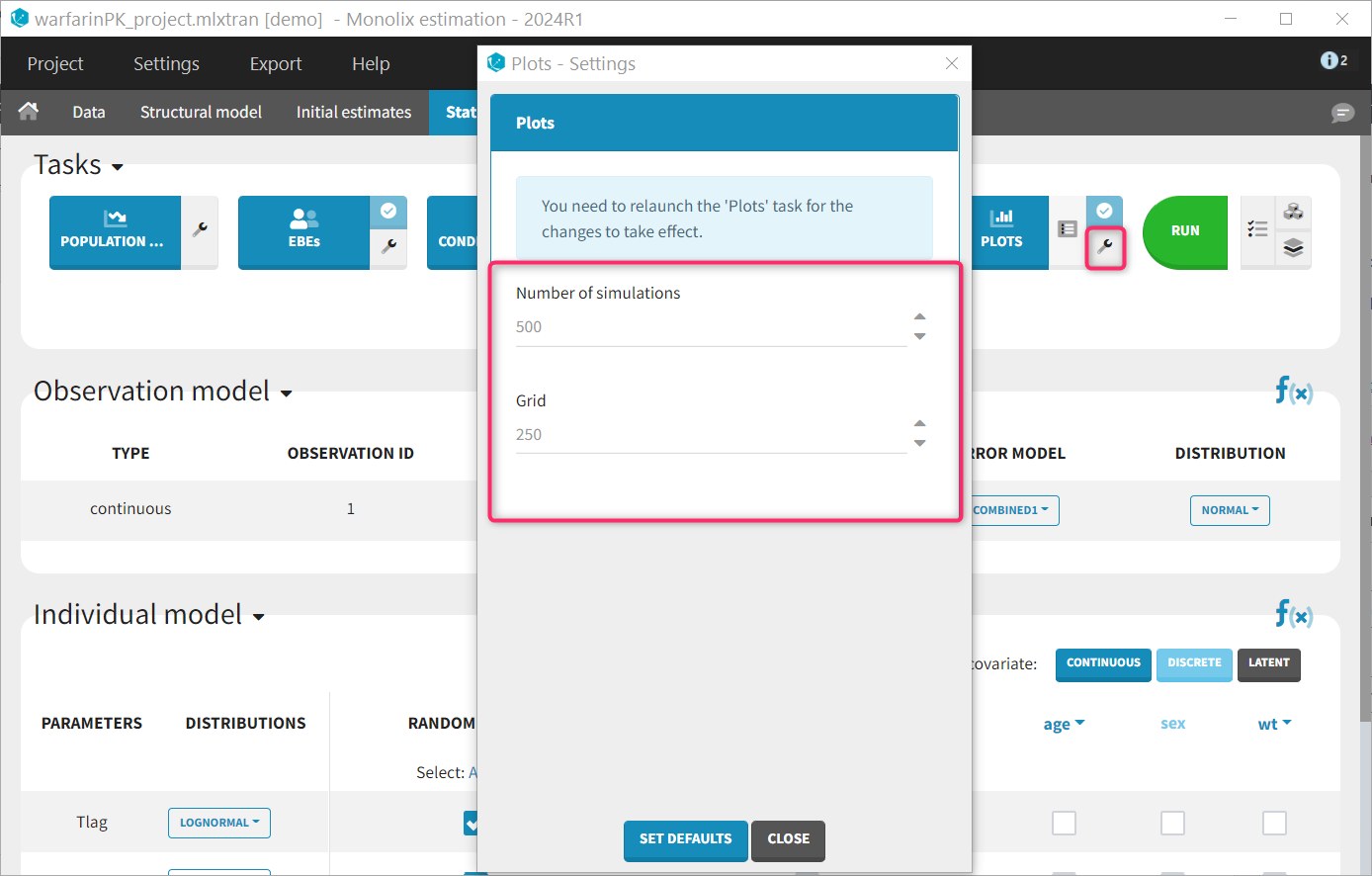Toggle the EBEs task checkmark
The width and height of the screenshot is (1372, 876).
coord(388,211)
